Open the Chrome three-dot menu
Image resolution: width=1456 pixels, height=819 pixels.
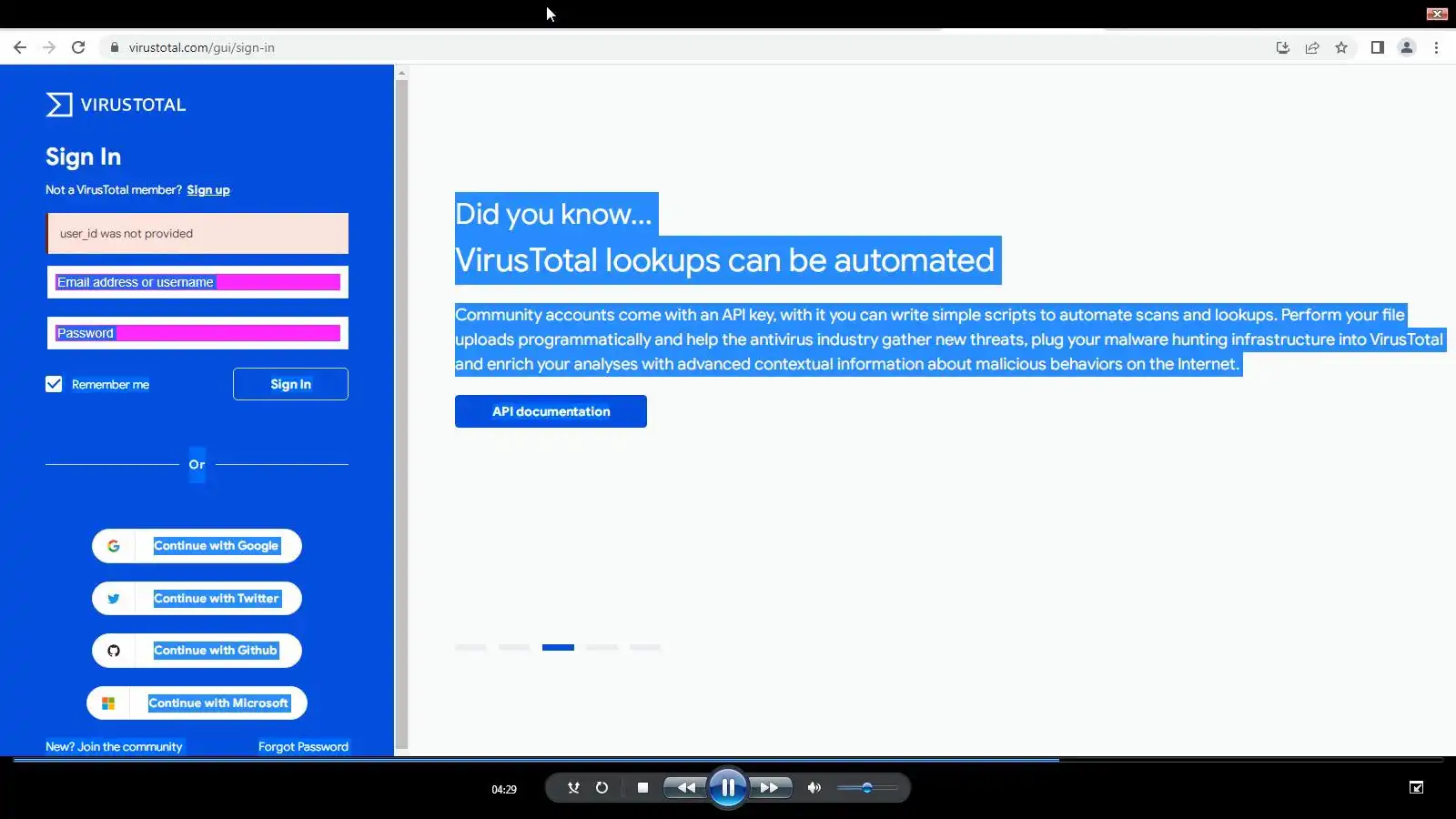coord(1437,47)
